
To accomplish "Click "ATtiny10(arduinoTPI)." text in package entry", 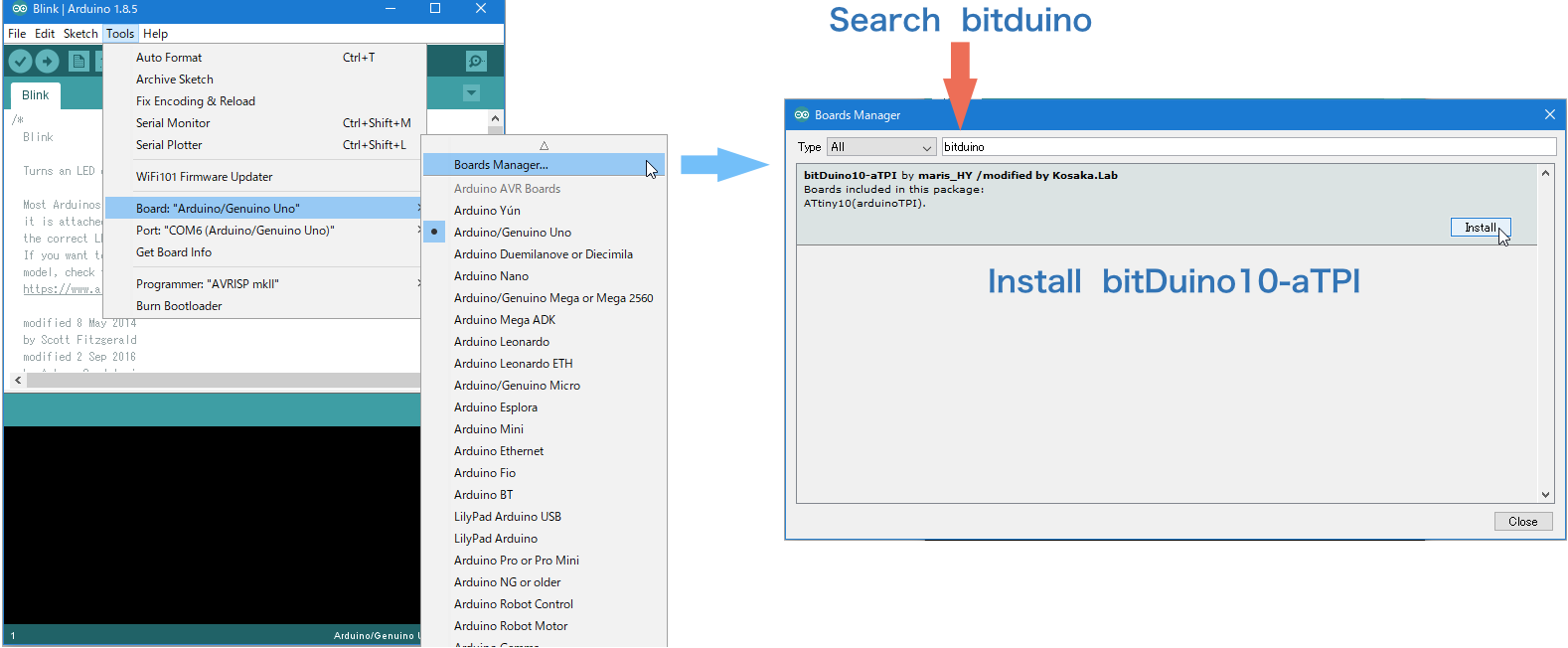I will coord(864,204).
